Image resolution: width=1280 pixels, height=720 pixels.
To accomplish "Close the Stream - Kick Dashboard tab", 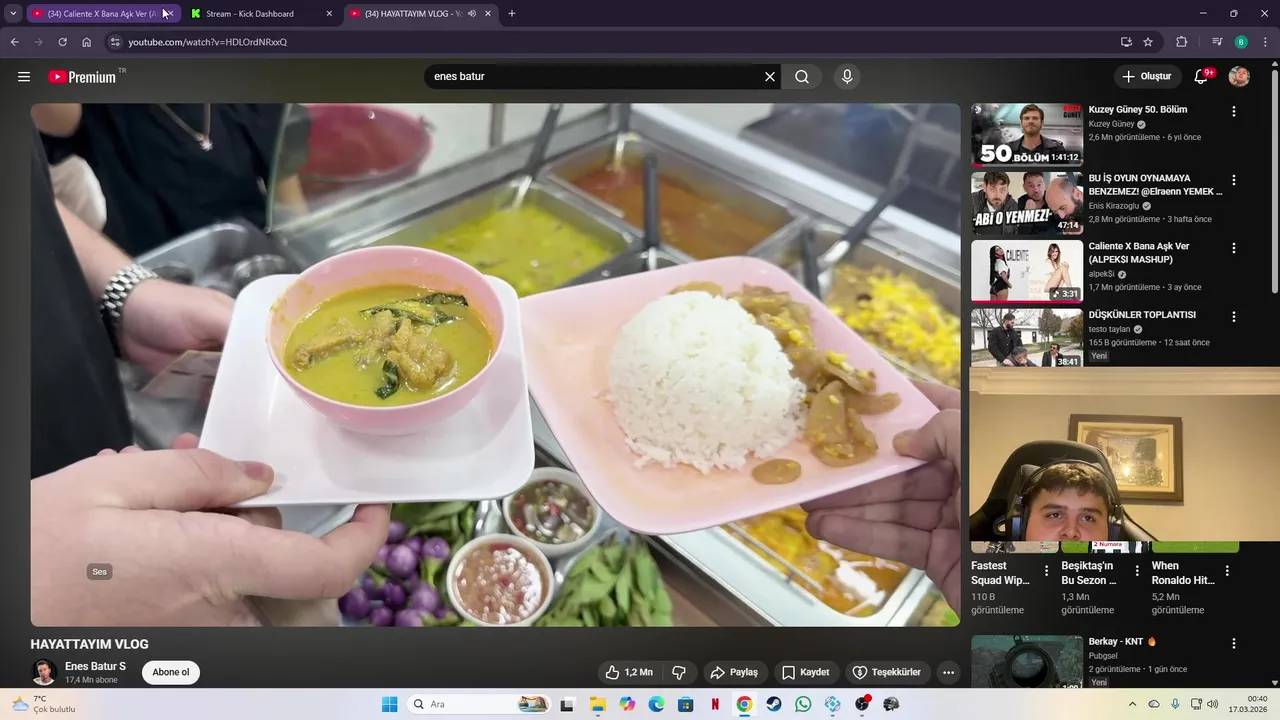I will 329,14.
